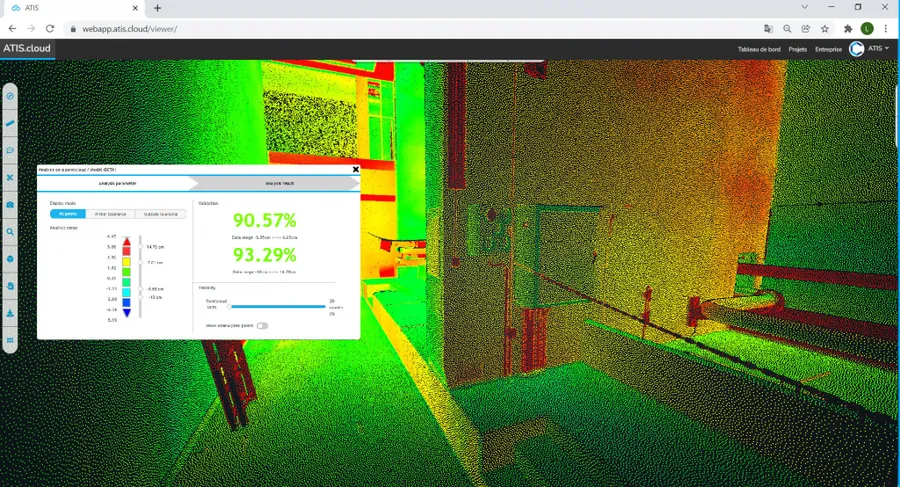The image size is (900, 487).
Task: Close the ATIS browser tab
Action: tap(135, 8)
